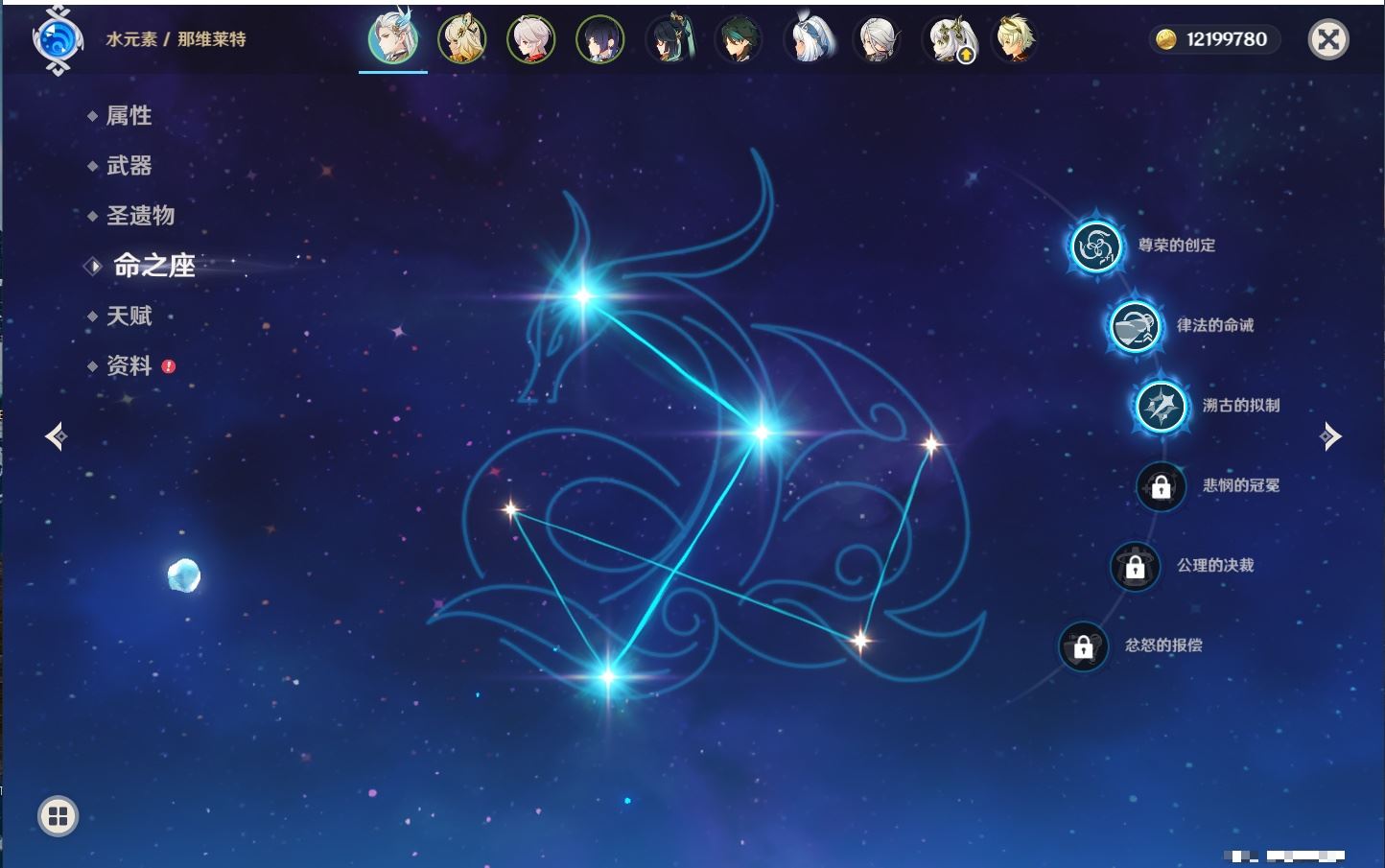
Task: Open the 圣遗物 artifacts menu
Action: tap(141, 216)
